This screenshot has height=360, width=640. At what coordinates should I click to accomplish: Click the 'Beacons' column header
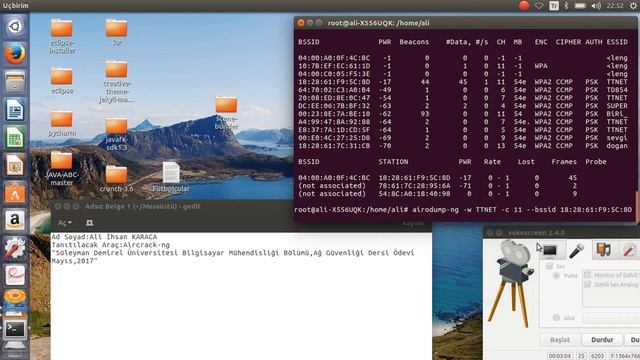(414, 42)
